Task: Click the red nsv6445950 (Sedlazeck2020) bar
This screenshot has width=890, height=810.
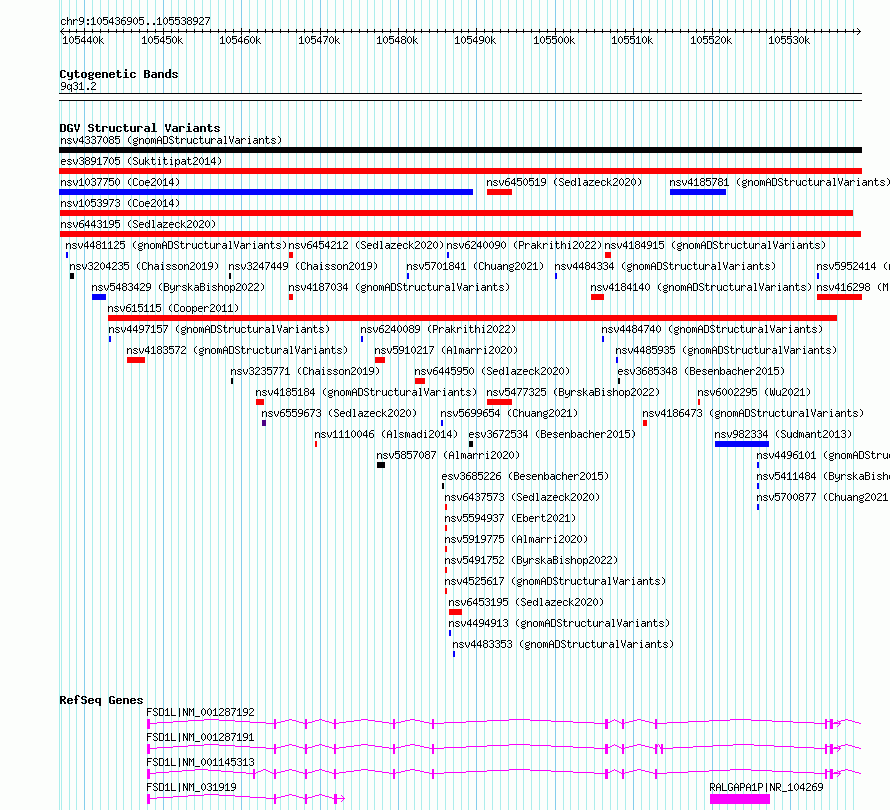Action: click(420, 381)
